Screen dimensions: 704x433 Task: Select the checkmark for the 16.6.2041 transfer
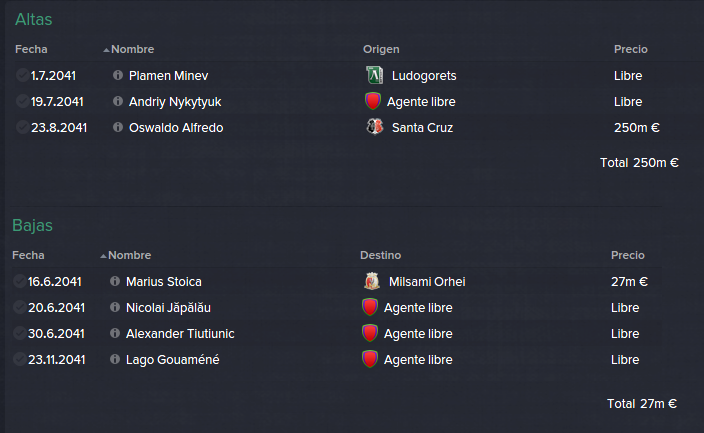(19, 281)
